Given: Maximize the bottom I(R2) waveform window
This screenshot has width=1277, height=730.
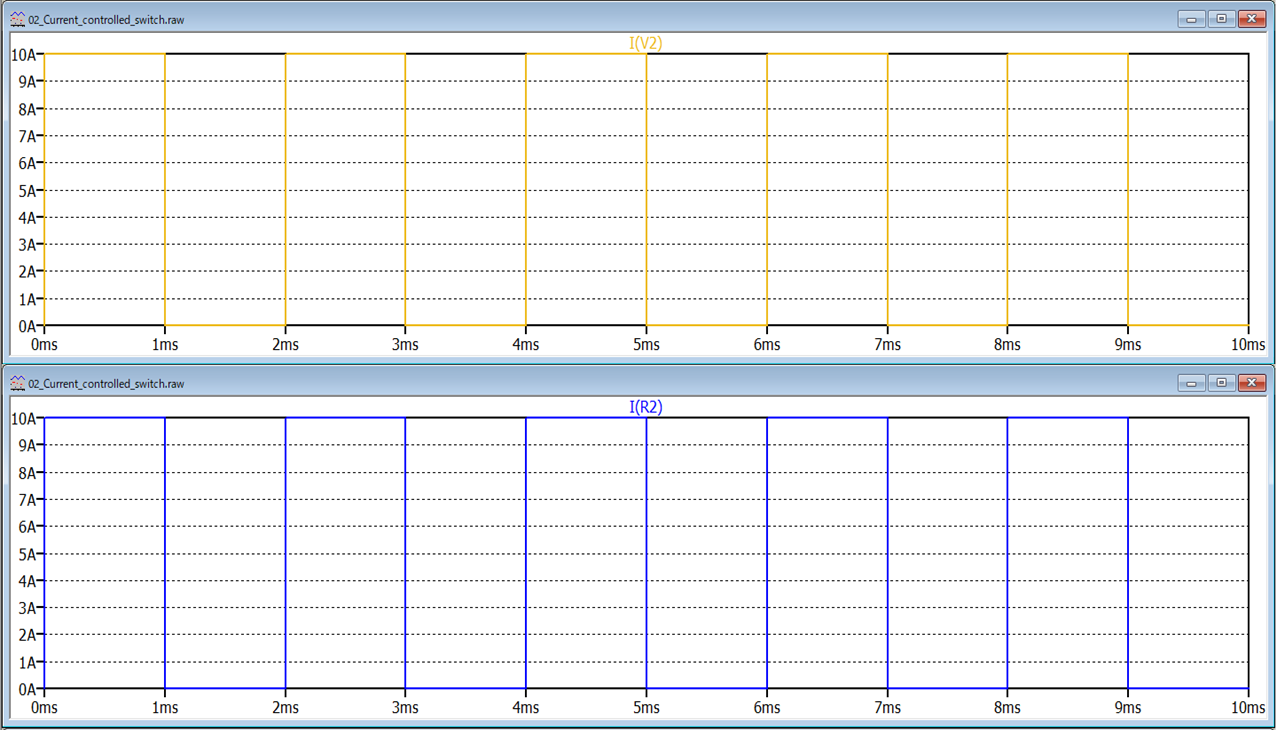Looking at the screenshot, I should [1221, 383].
